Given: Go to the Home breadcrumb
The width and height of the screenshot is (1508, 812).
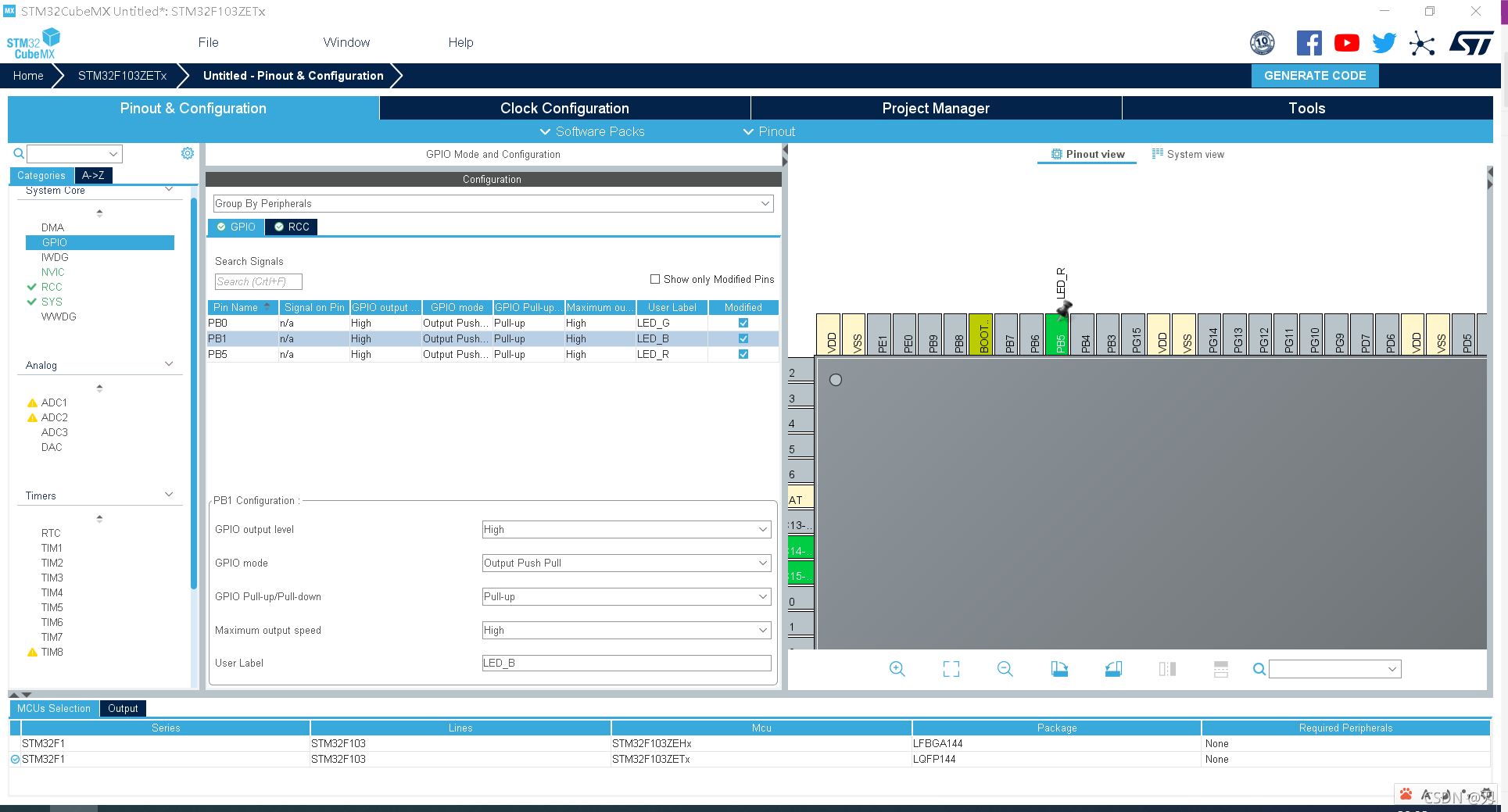Looking at the screenshot, I should [x=28, y=76].
